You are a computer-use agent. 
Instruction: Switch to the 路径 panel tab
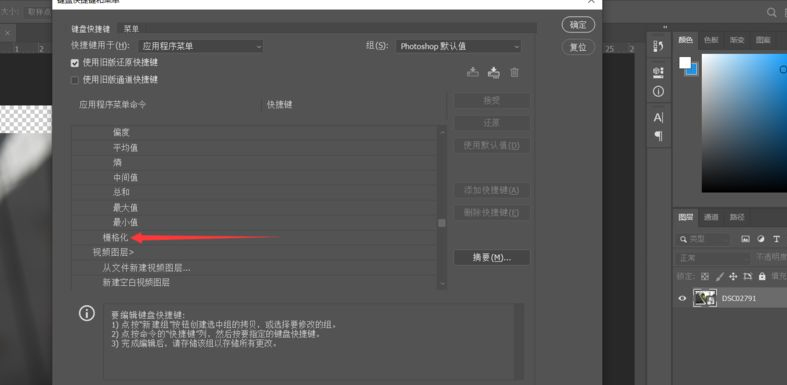737,217
